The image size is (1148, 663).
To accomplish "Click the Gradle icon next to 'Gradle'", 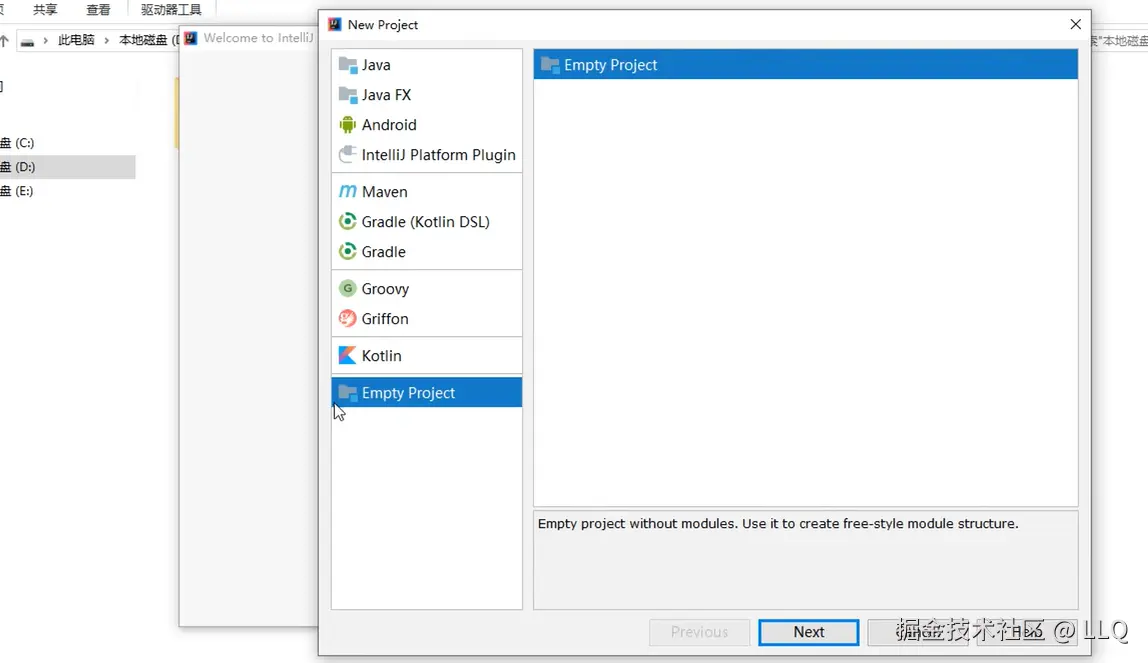I will click(348, 252).
